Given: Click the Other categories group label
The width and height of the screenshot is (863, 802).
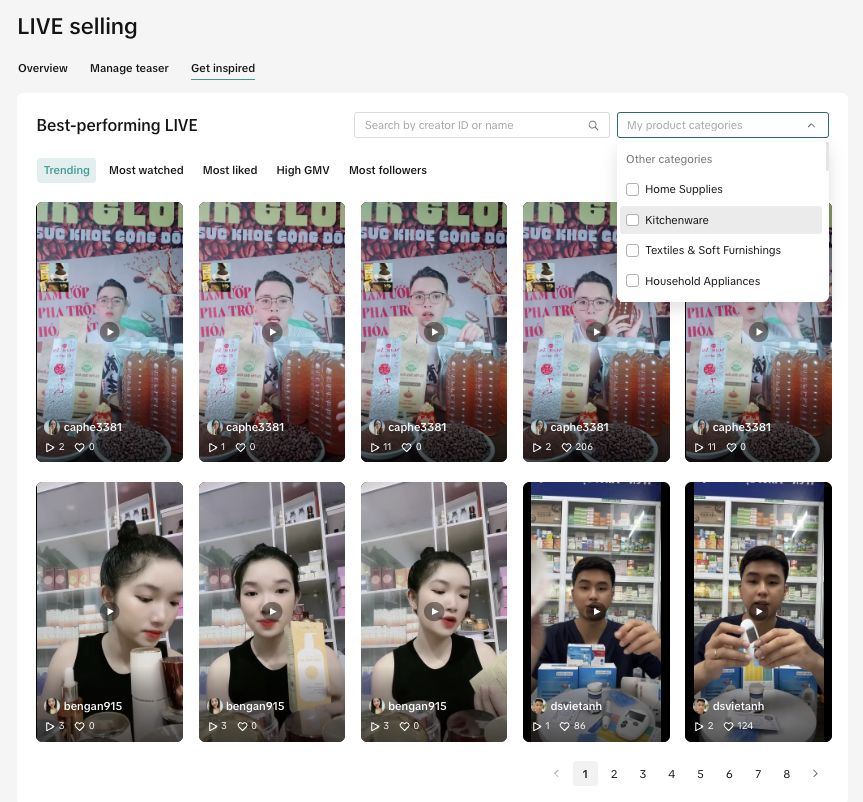Looking at the screenshot, I should pos(669,160).
